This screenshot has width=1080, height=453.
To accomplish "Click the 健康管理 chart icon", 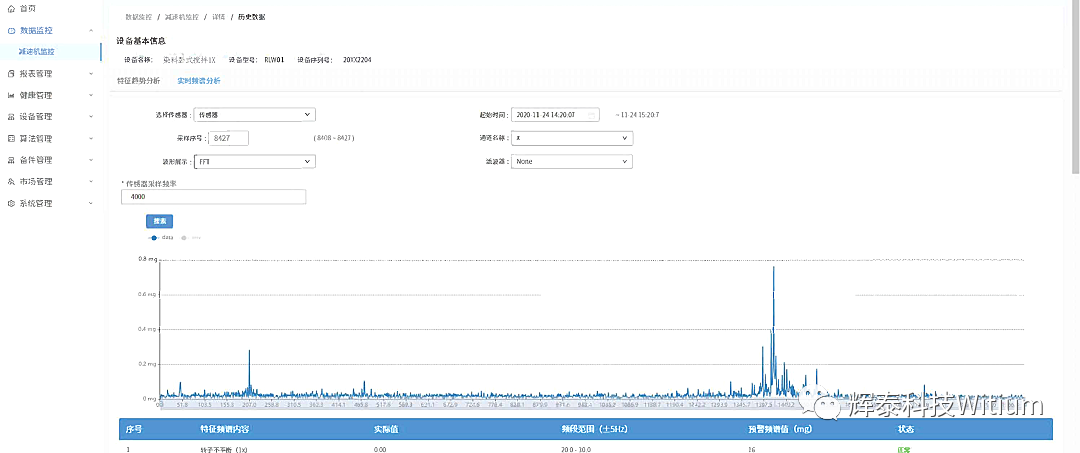I will tap(10, 95).
